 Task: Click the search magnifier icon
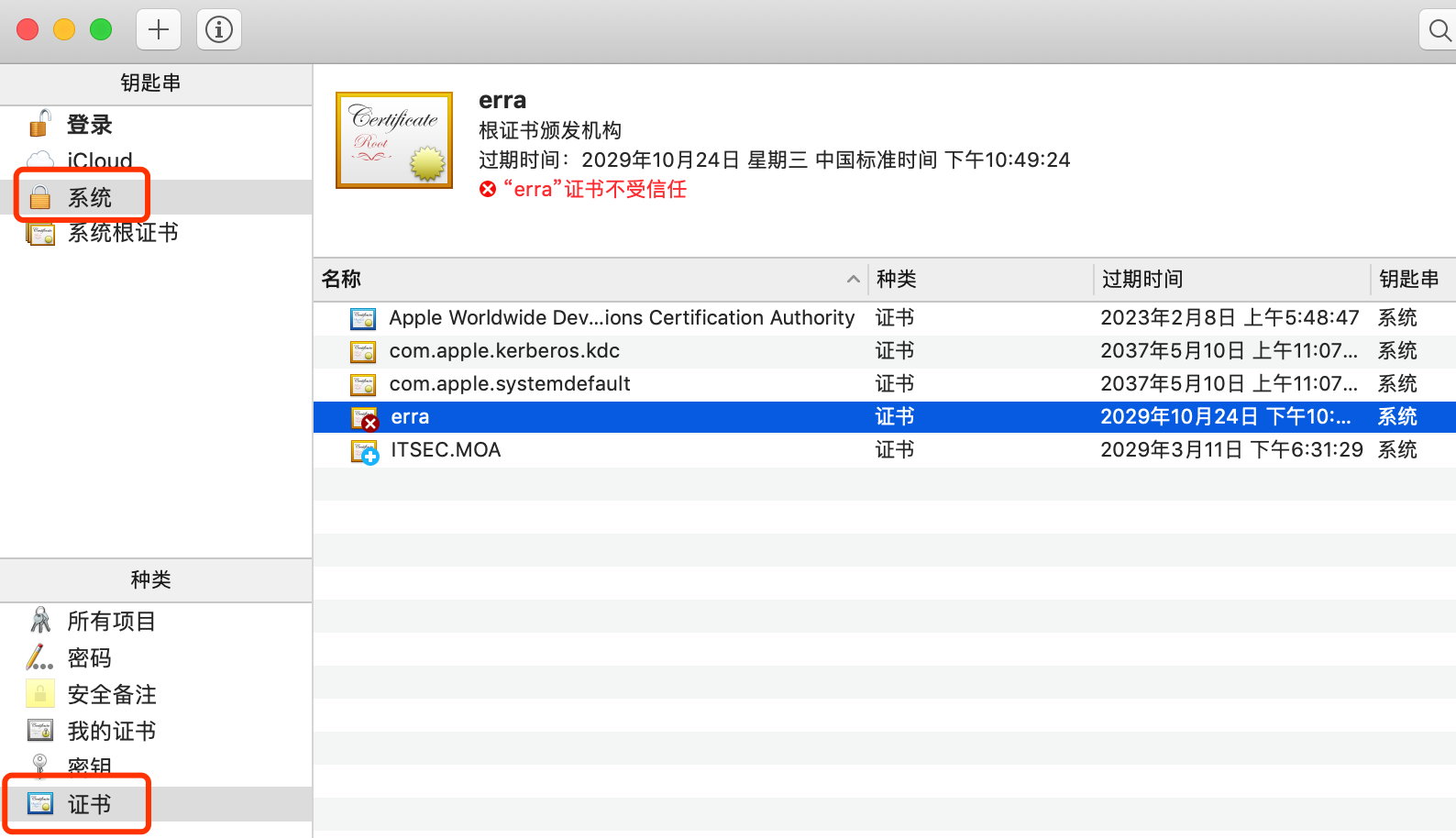click(1439, 31)
